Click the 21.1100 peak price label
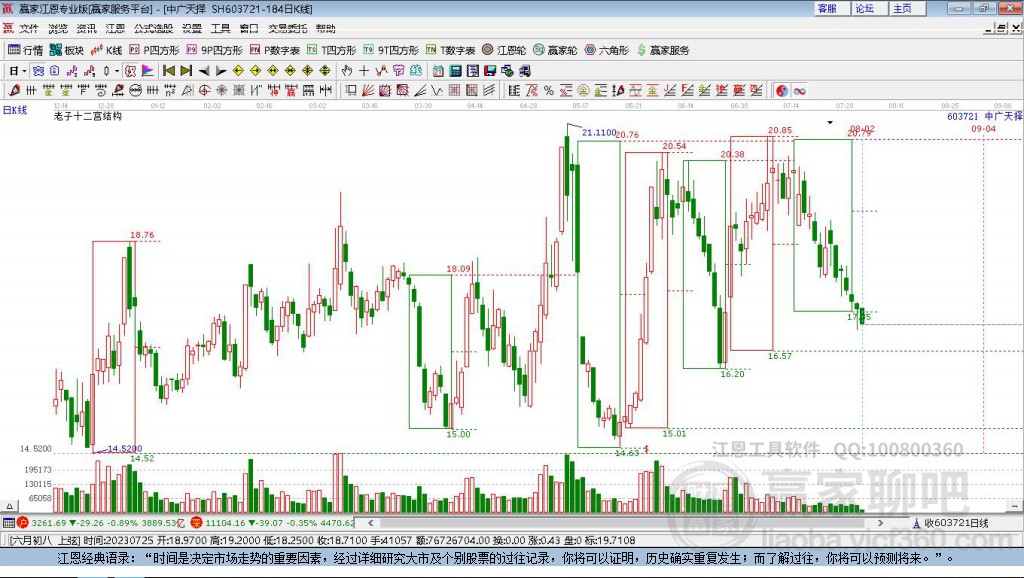This screenshot has width=1024, height=578. click(599, 133)
